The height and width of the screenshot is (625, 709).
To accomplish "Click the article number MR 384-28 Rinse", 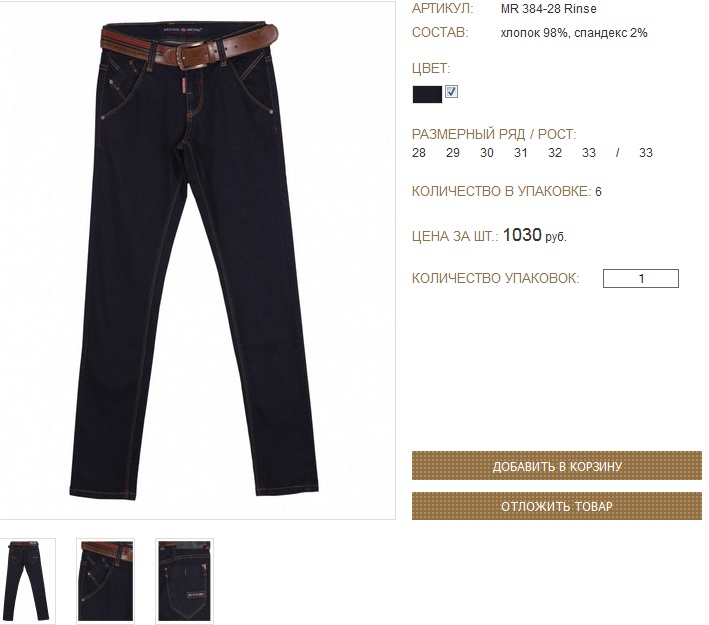I will [548, 9].
